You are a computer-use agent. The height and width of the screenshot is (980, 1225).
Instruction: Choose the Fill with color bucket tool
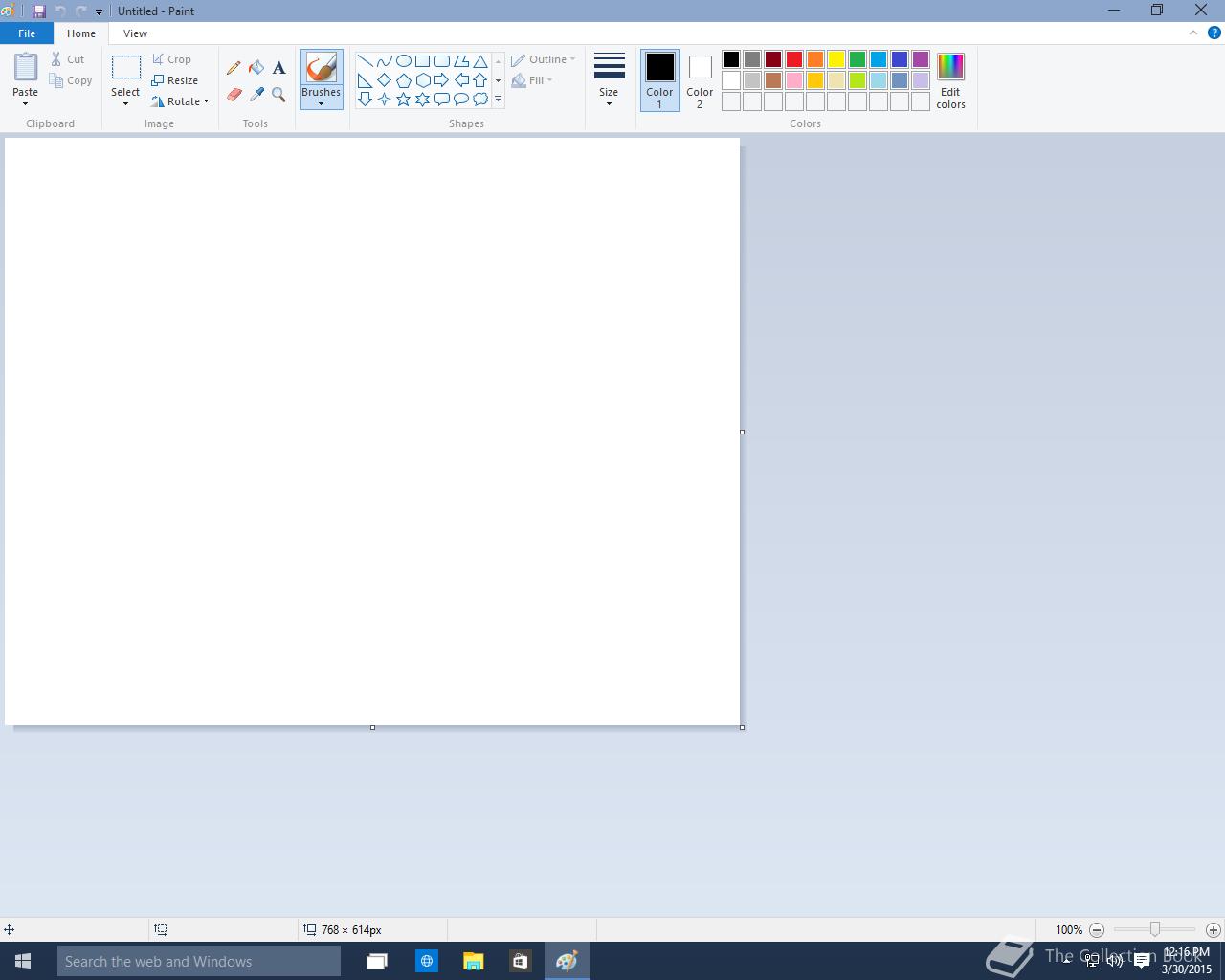pos(256,68)
